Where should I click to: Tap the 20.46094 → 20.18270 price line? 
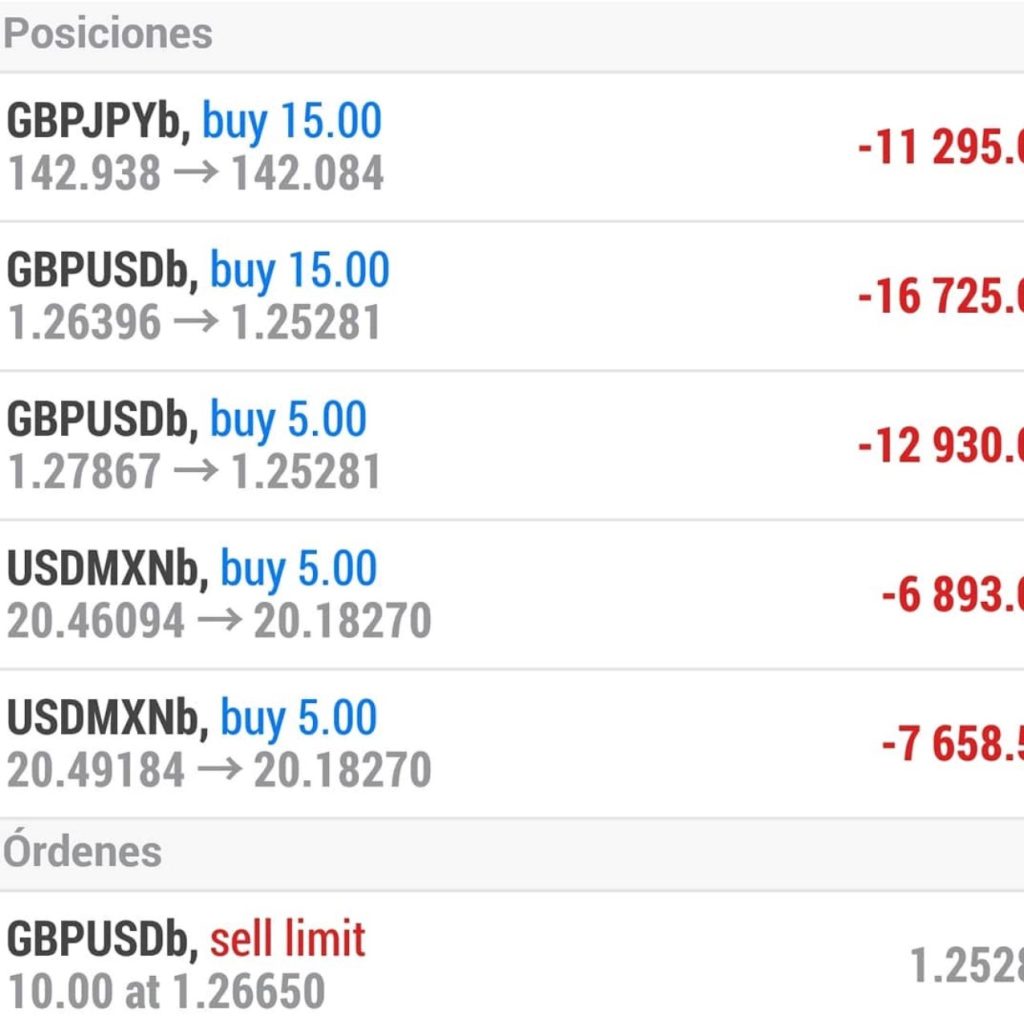219,621
